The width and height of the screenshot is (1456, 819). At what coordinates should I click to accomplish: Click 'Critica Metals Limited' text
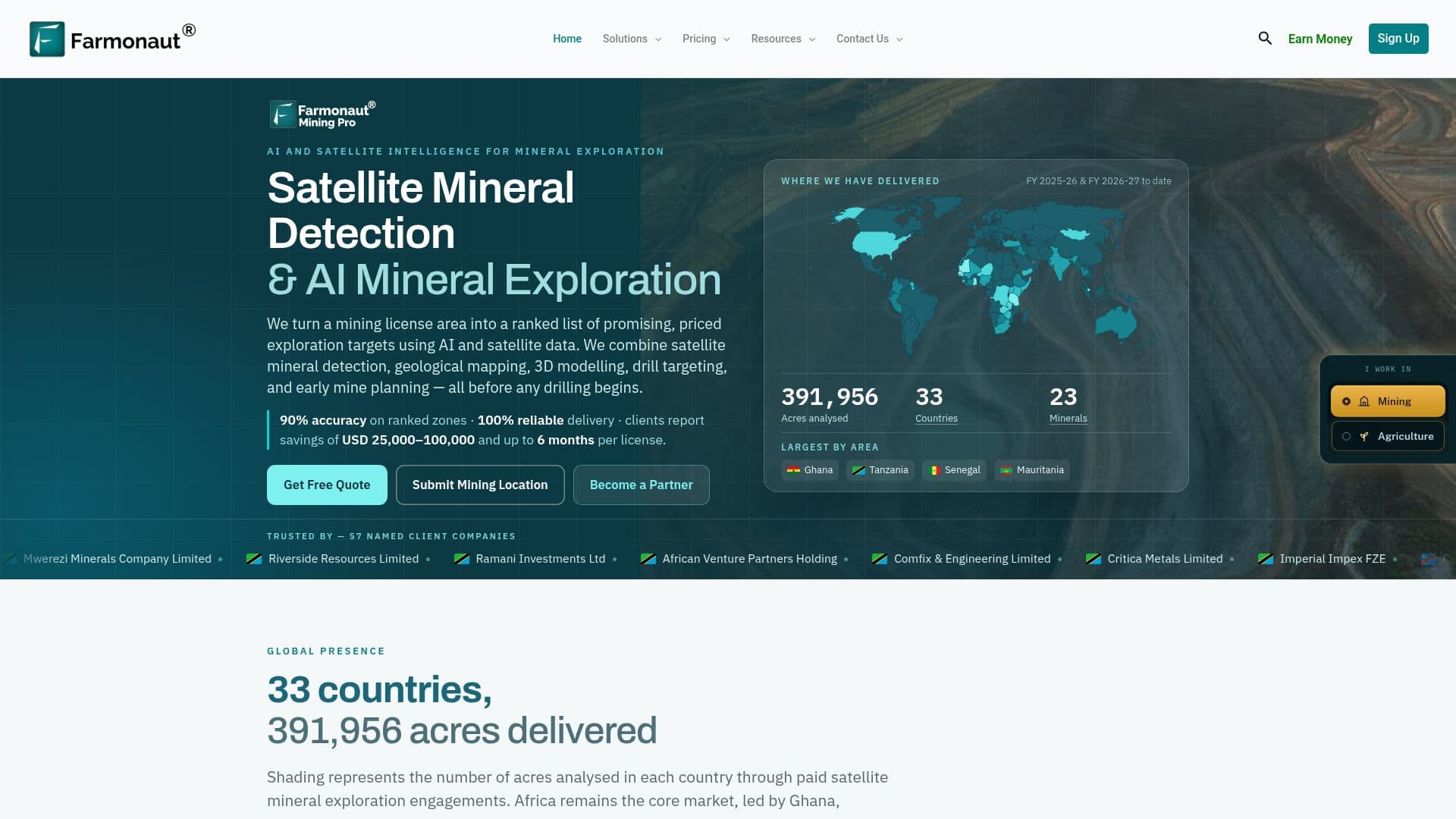[x=1165, y=559]
